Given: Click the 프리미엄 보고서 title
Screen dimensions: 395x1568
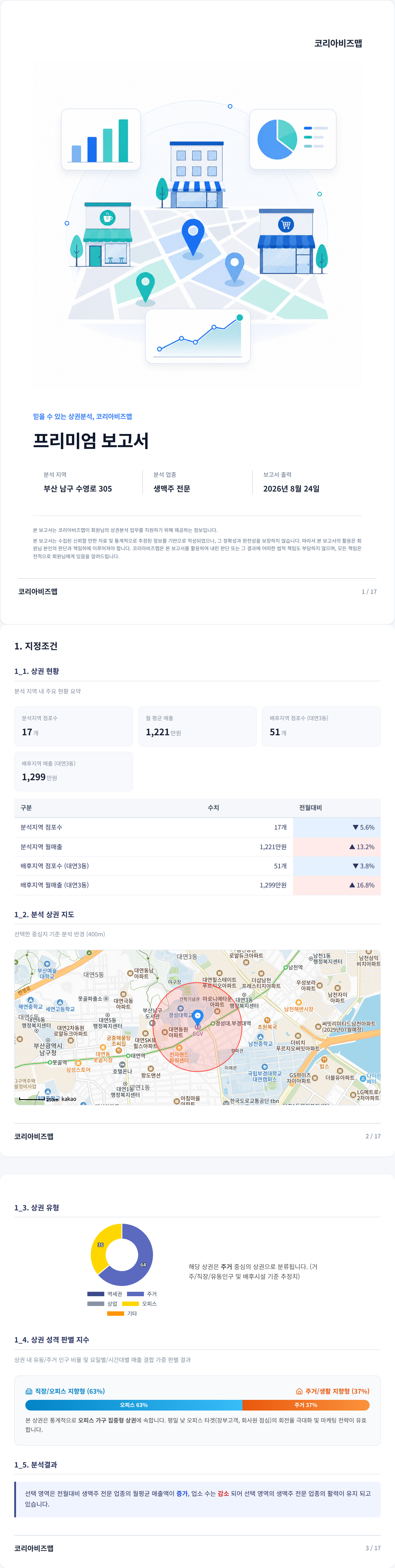Looking at the screenshot, I should [91, 441].
